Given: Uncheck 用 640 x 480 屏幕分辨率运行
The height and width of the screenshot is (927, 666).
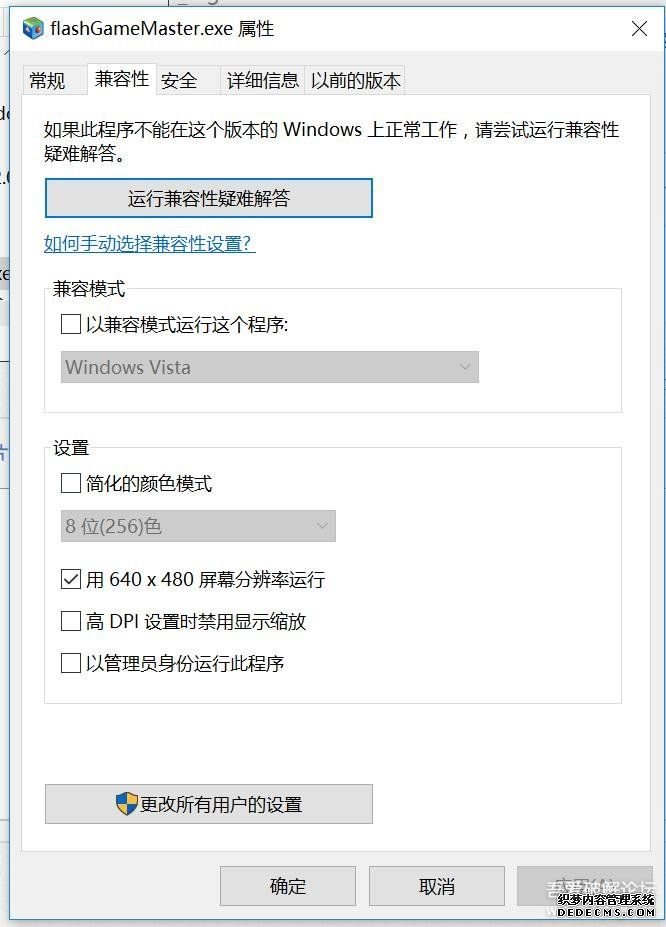Looking at the screenshot, I should (71, 579).
